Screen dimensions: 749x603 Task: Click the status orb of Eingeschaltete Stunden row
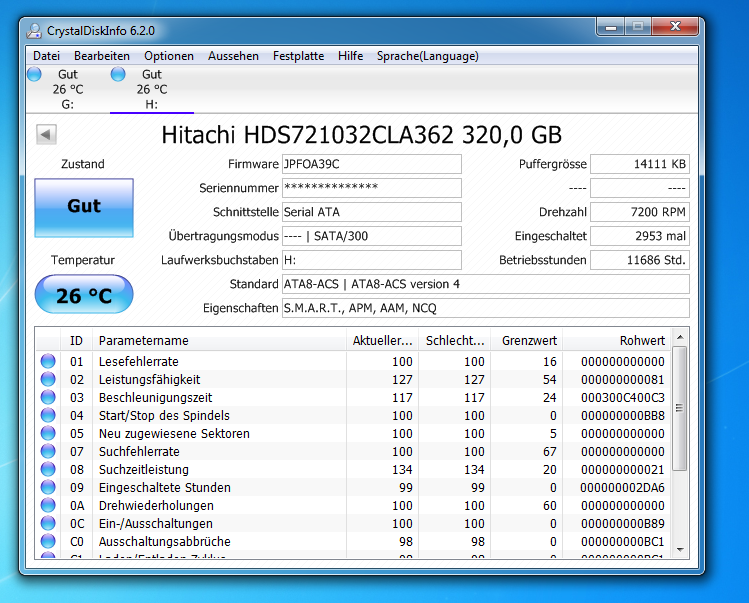tap(48, 487)
